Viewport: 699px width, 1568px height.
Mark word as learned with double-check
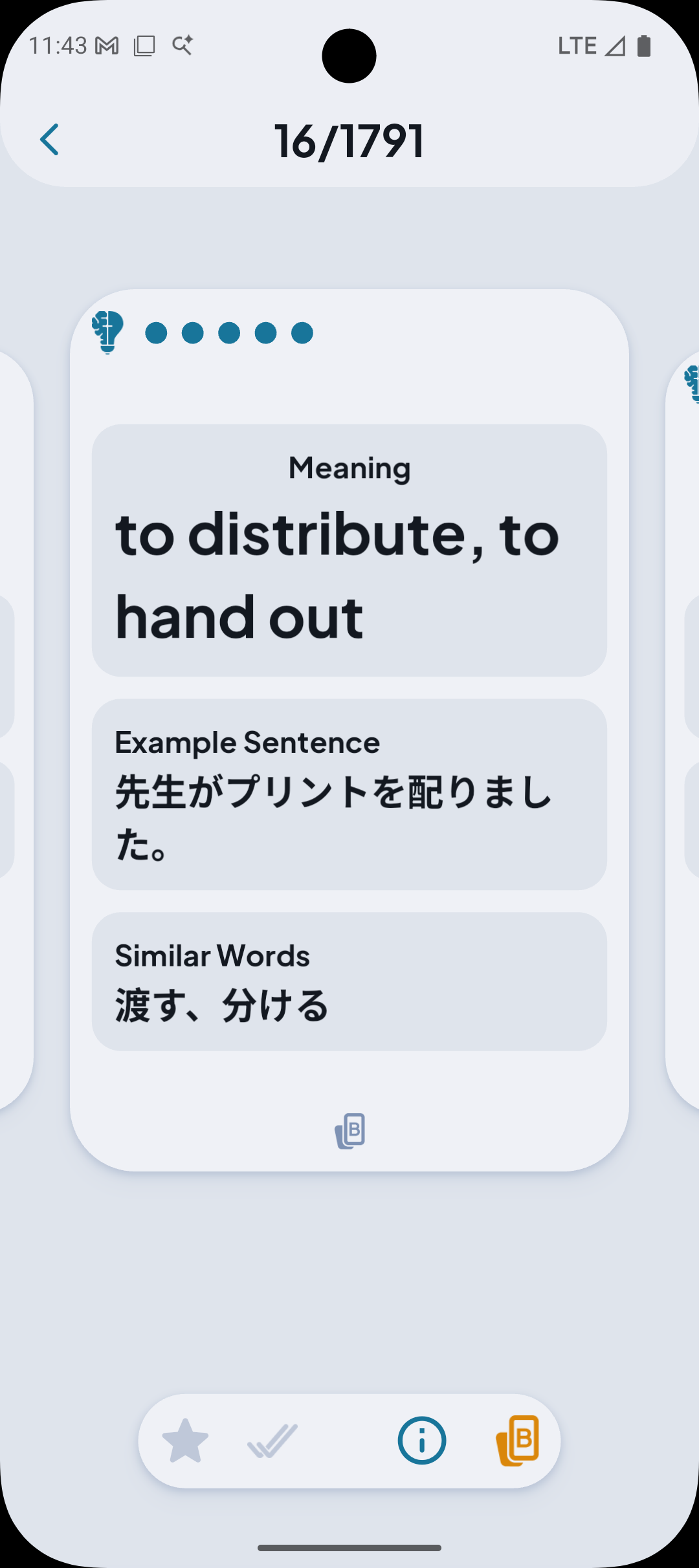pyautogui.click(x=272, y=1441)
